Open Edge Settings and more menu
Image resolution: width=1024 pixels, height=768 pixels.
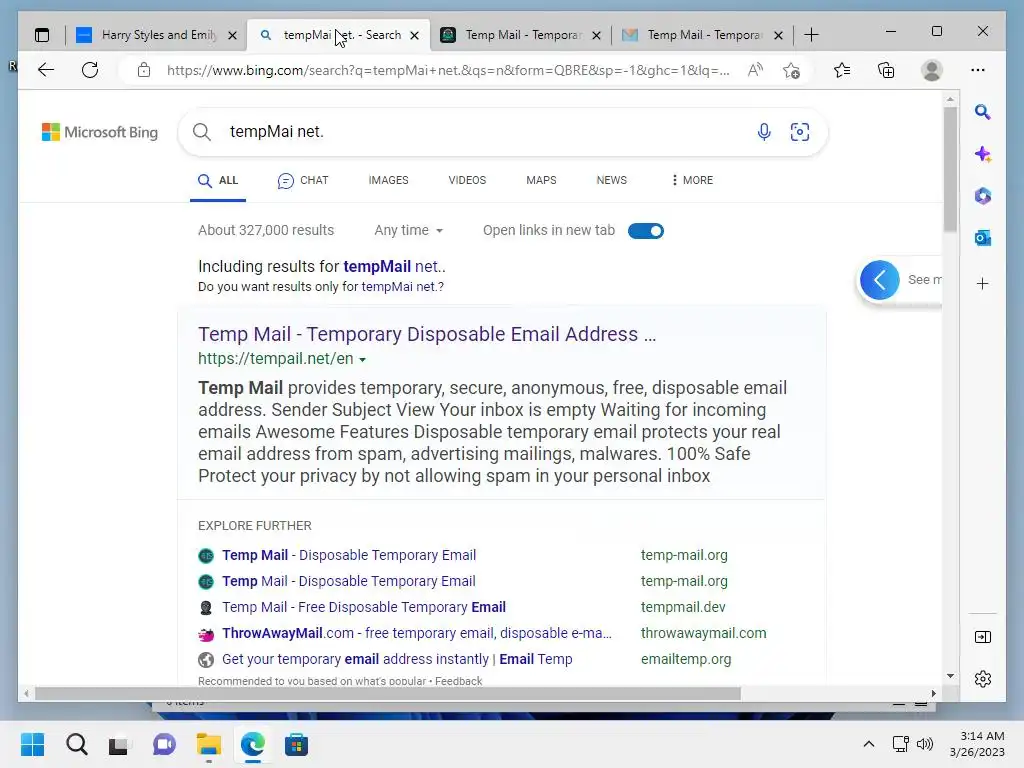pyautogui.click(x=978, y=70)
